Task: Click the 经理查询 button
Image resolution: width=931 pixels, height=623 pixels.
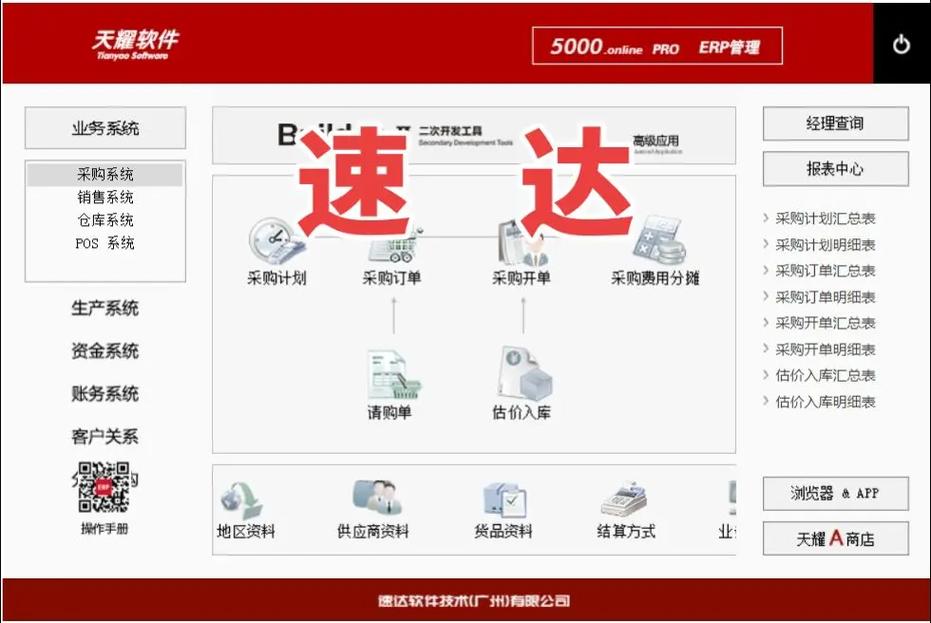Action: [x=836, y=123]
